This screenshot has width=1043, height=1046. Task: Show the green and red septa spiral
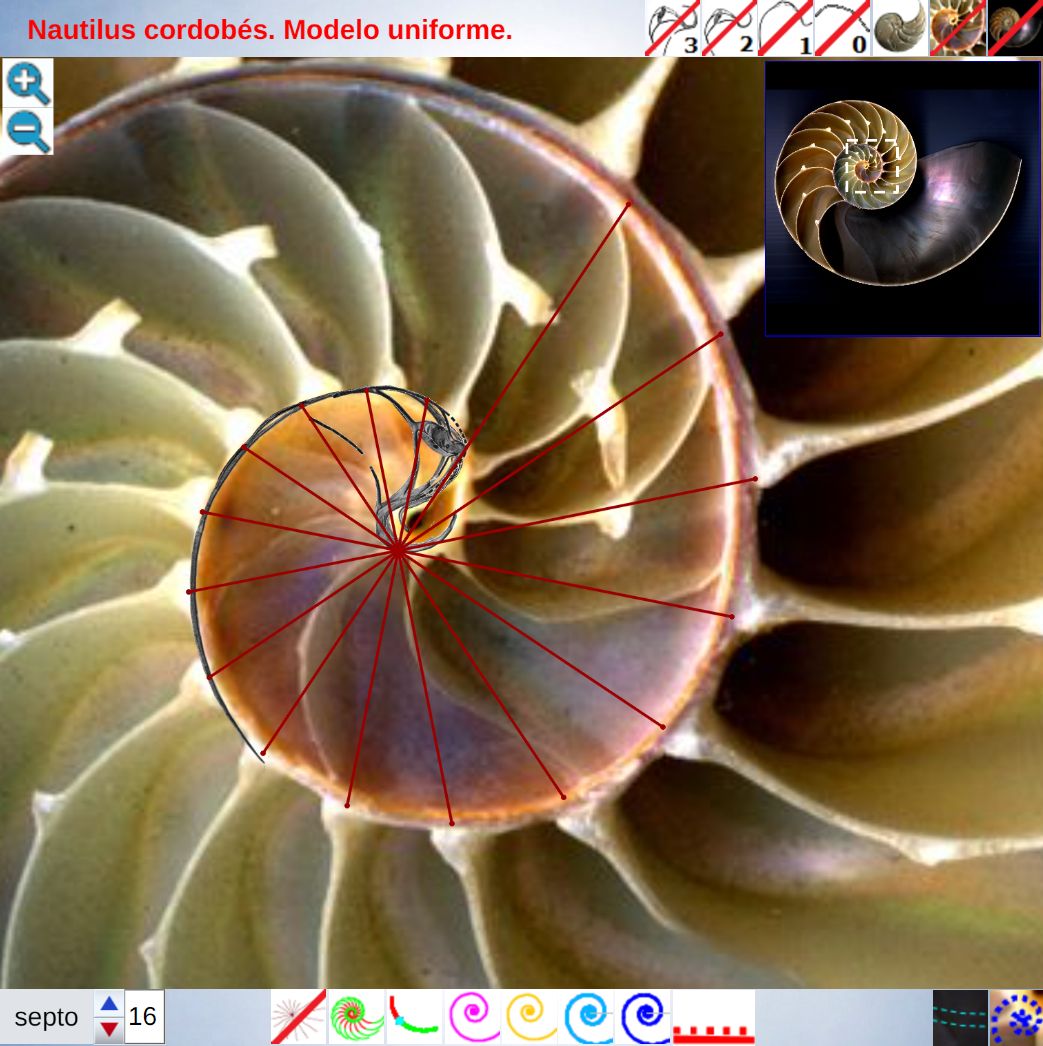pyautogui.click(x=357, y=1017)
